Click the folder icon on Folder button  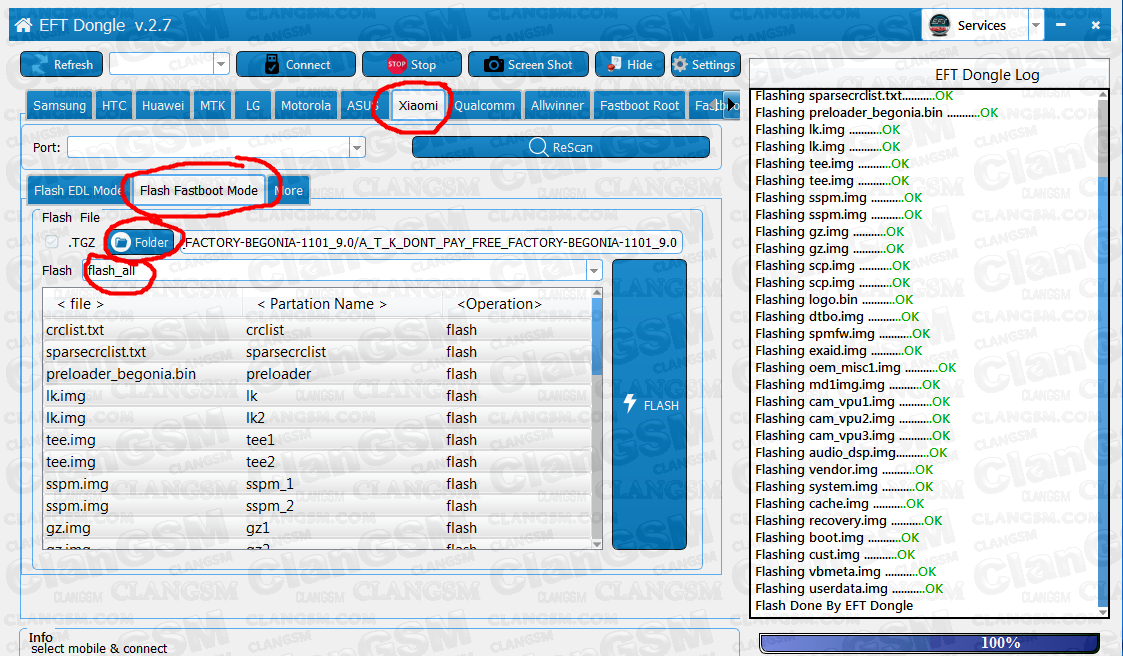(121, 242)
